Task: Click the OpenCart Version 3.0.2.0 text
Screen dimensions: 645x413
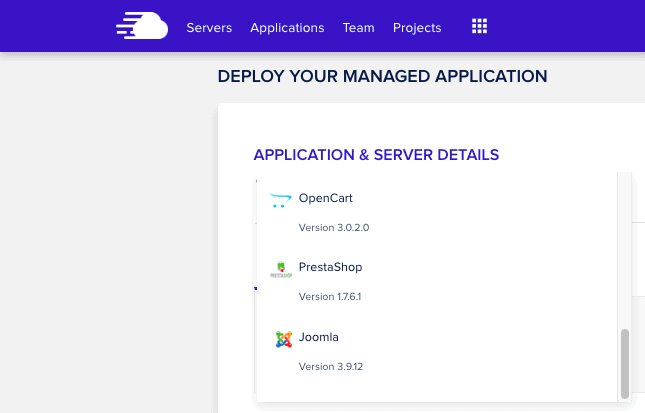Action: tap(334, 227)
